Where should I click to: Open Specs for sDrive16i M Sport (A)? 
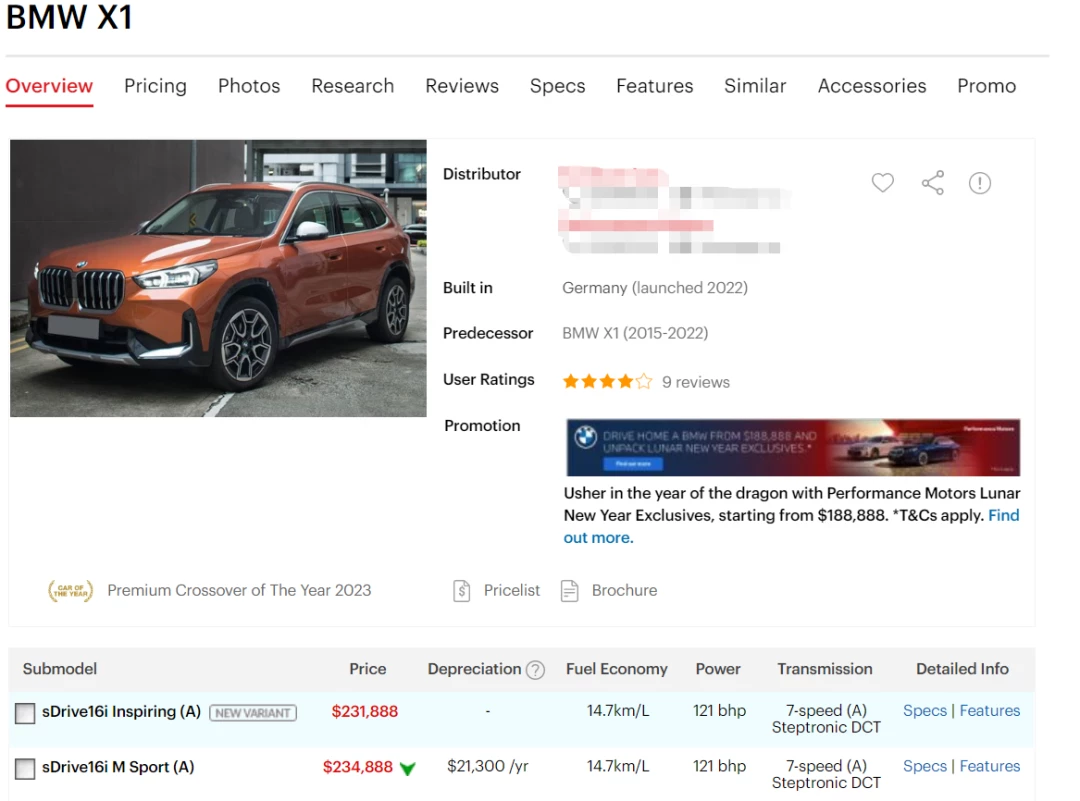point(925,767)
